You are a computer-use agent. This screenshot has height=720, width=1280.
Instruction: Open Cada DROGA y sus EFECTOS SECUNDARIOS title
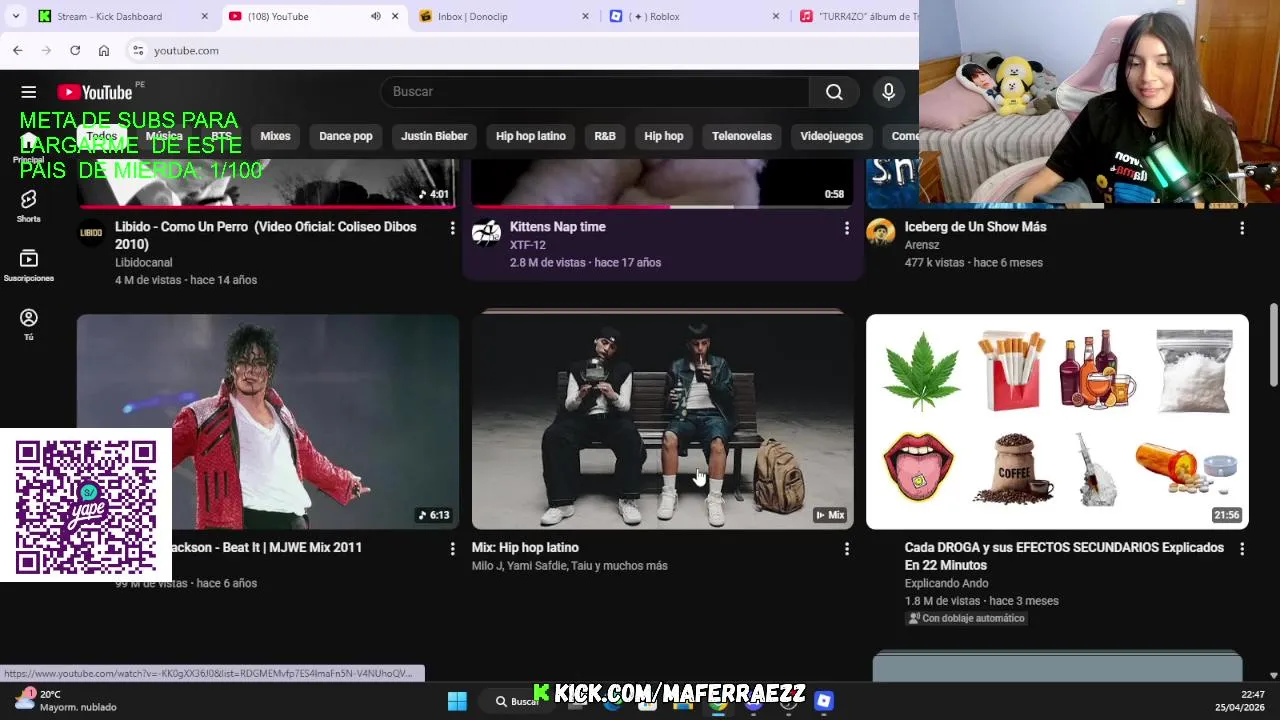(x=1064, y=556)
